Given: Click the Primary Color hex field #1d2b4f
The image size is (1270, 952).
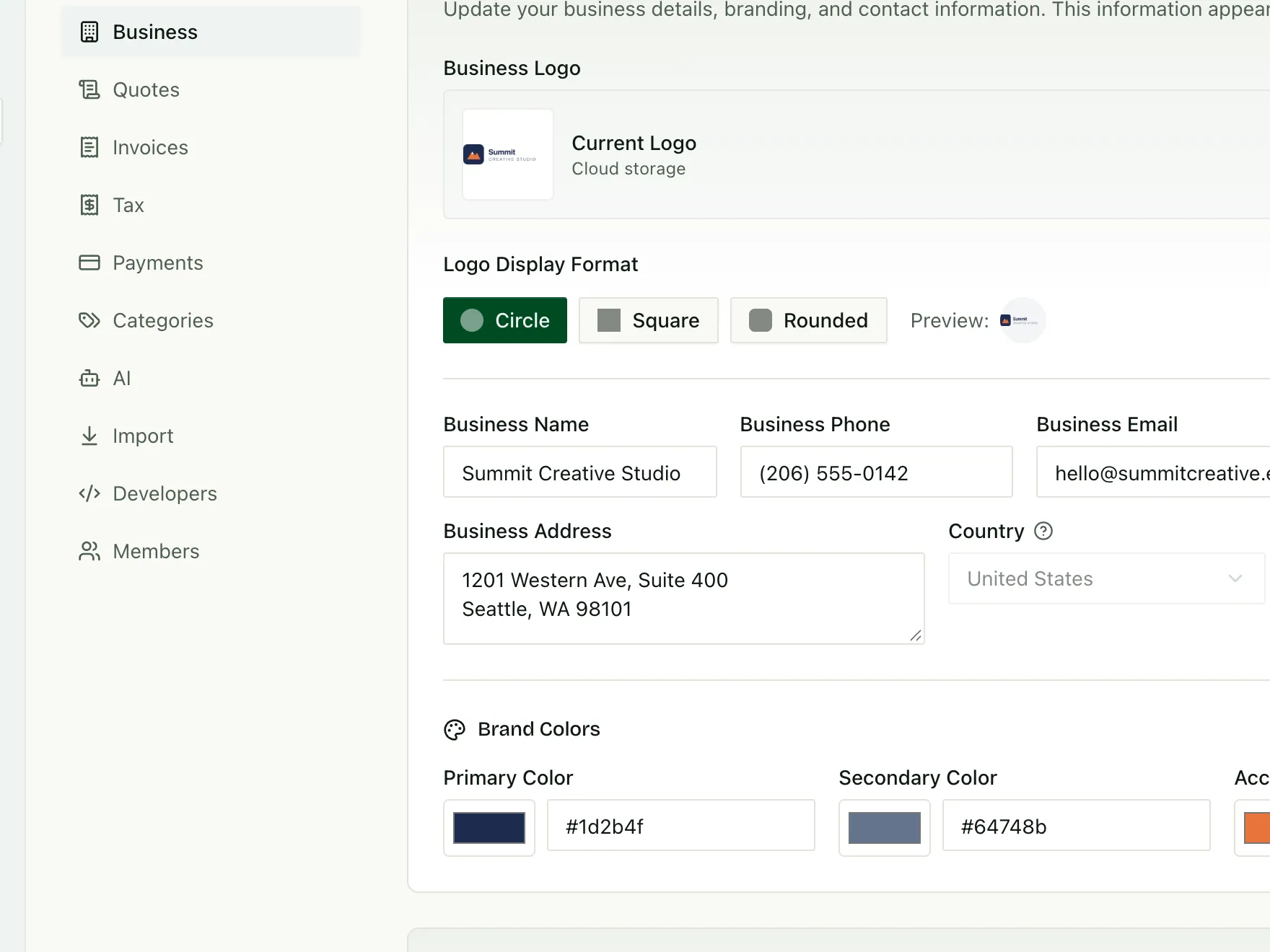Looking at the screenshot, I should 681,825.
